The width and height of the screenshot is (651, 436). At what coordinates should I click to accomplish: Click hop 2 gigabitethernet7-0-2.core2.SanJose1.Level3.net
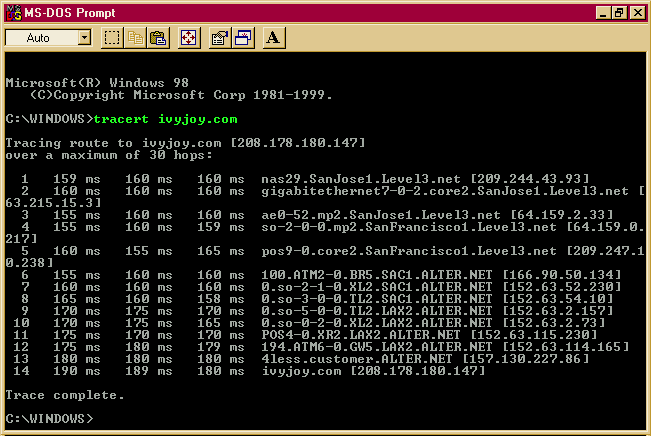[x=445, y=191]
